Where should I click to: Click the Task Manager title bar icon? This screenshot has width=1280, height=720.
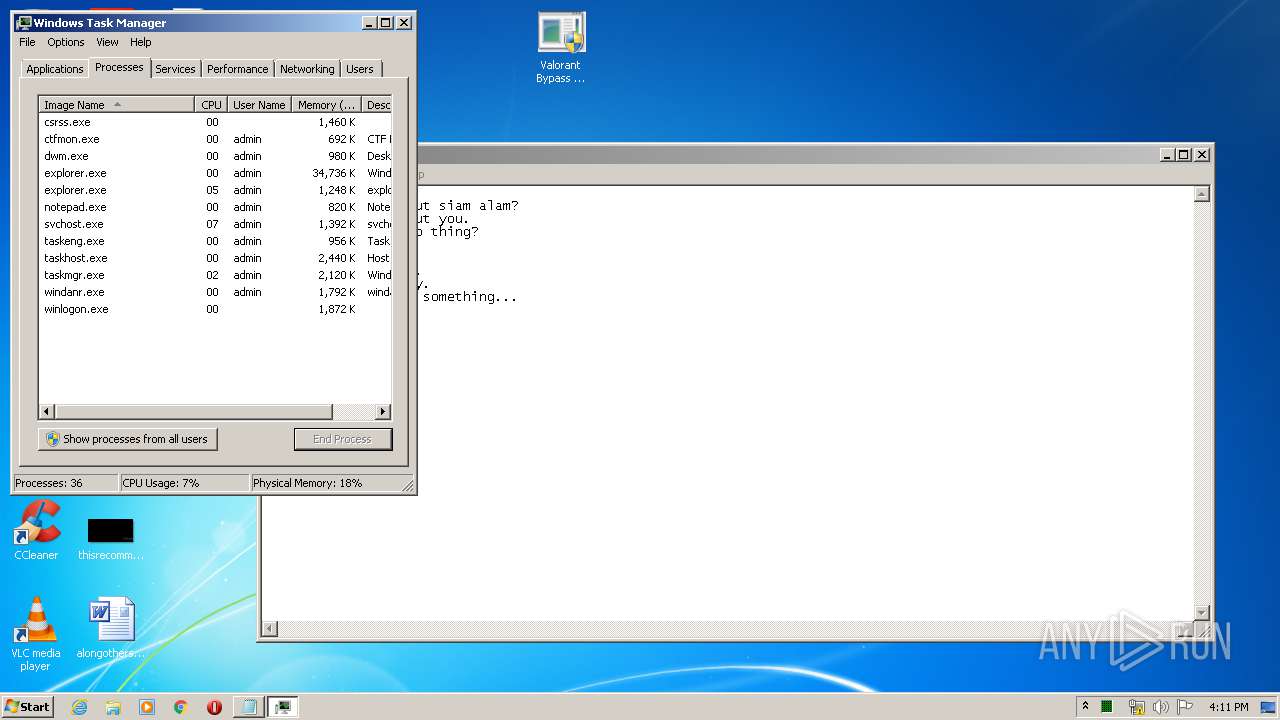click(24, 22)
